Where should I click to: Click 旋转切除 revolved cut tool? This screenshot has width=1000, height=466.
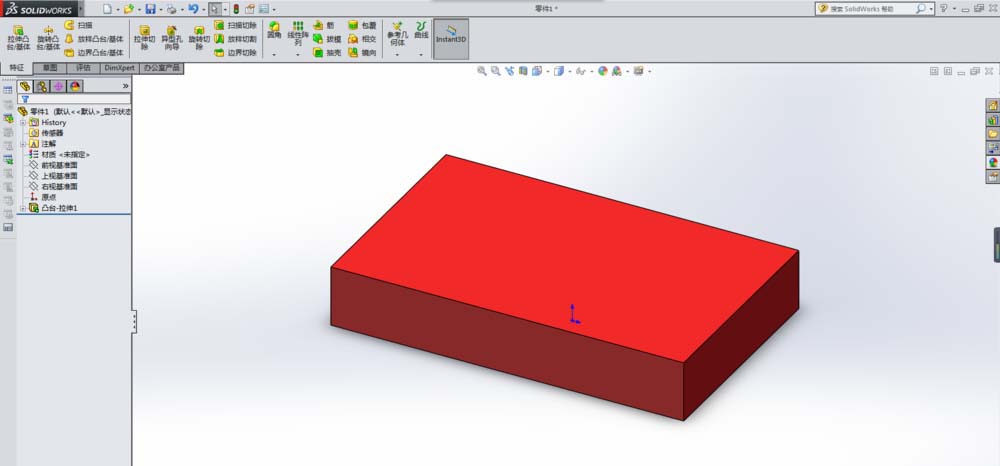coord(199,38)
